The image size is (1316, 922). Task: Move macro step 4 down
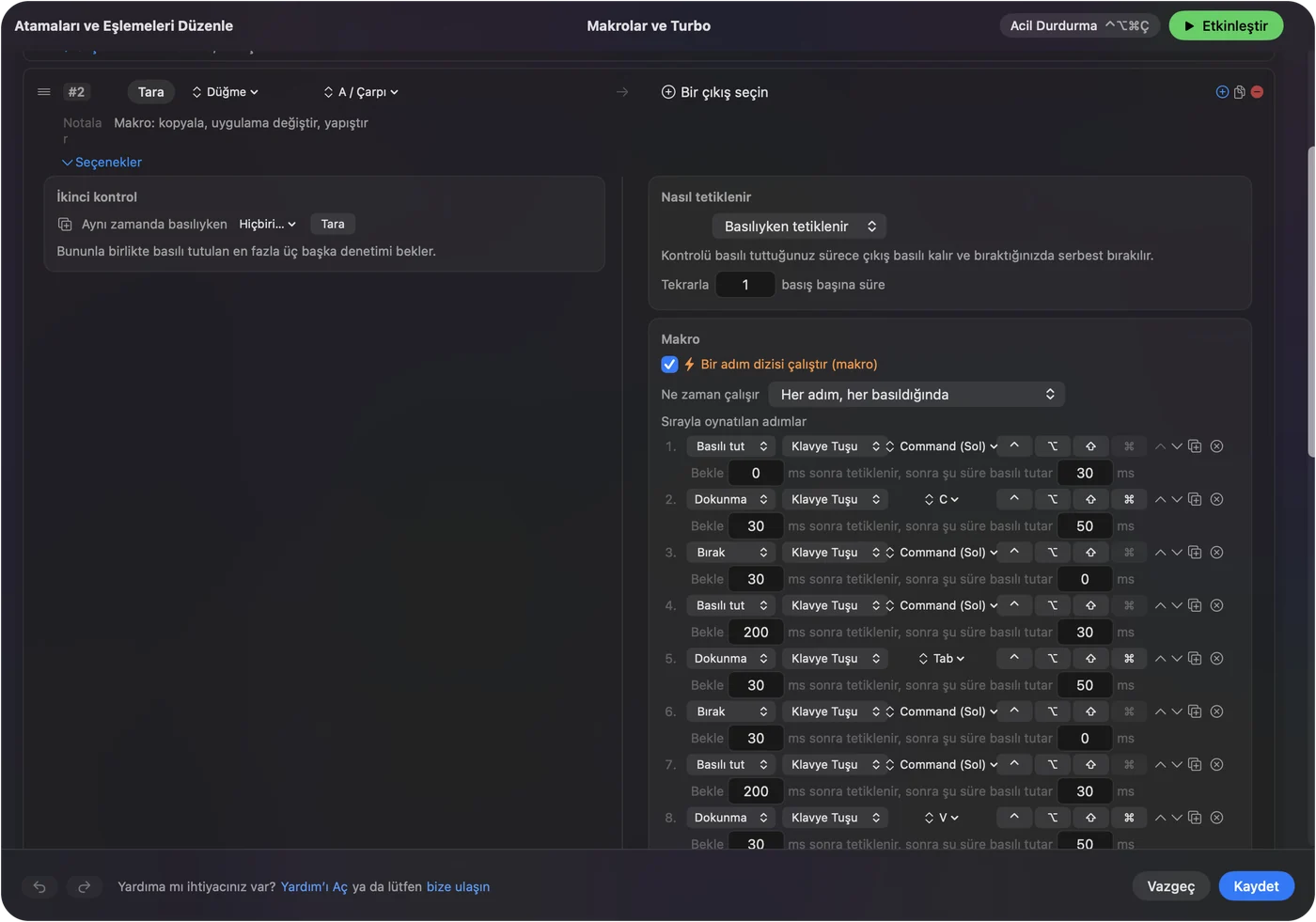point(1177,605)
